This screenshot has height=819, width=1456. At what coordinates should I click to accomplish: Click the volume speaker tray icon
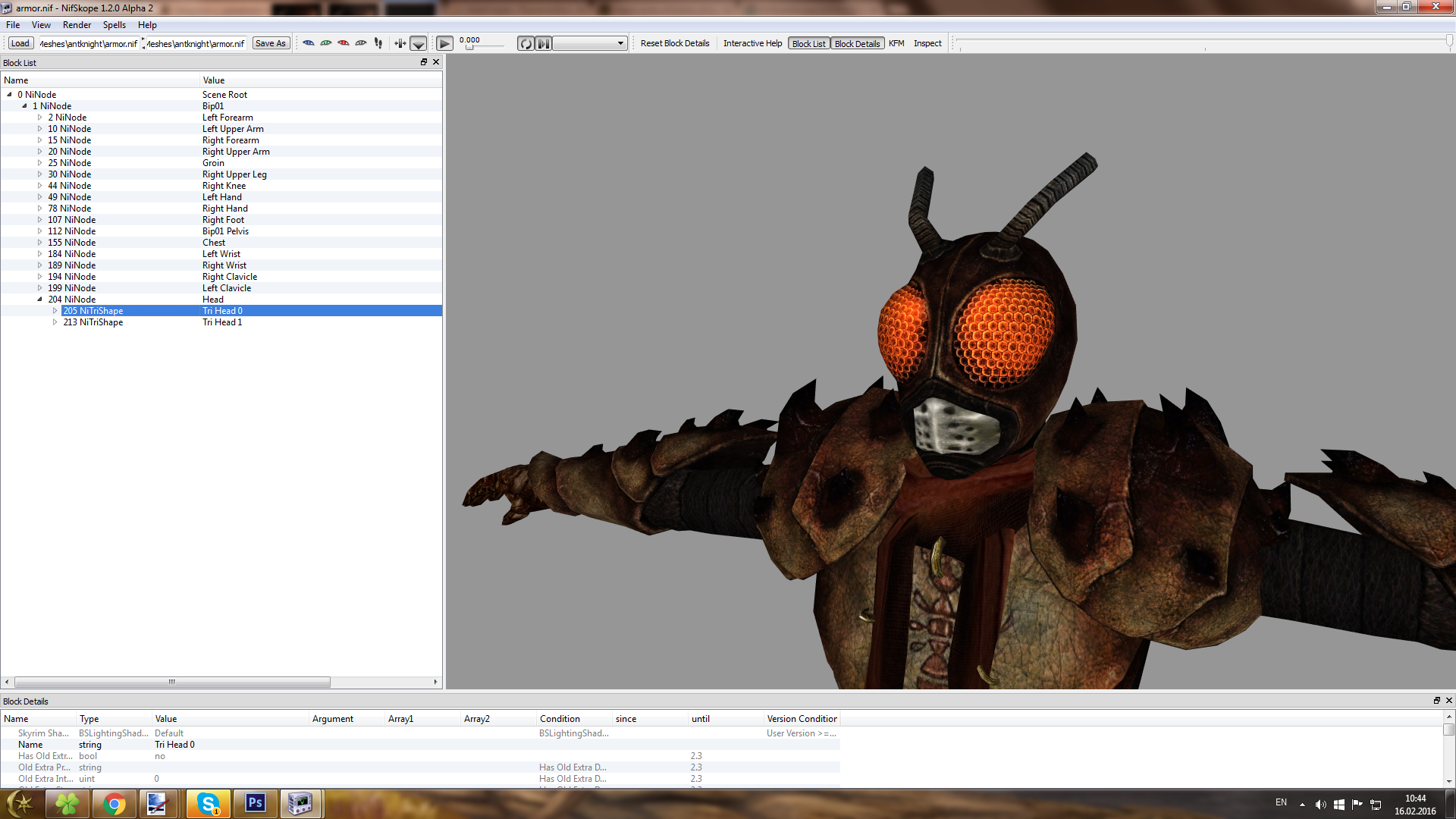coord(1320,805)
